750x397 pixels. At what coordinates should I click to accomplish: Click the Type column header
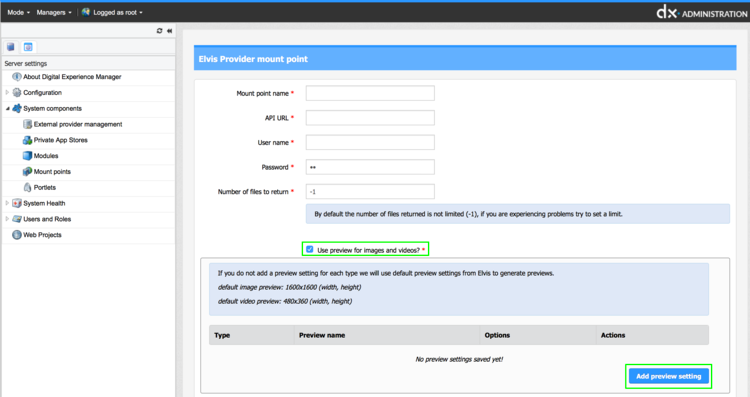coord(252,335)
